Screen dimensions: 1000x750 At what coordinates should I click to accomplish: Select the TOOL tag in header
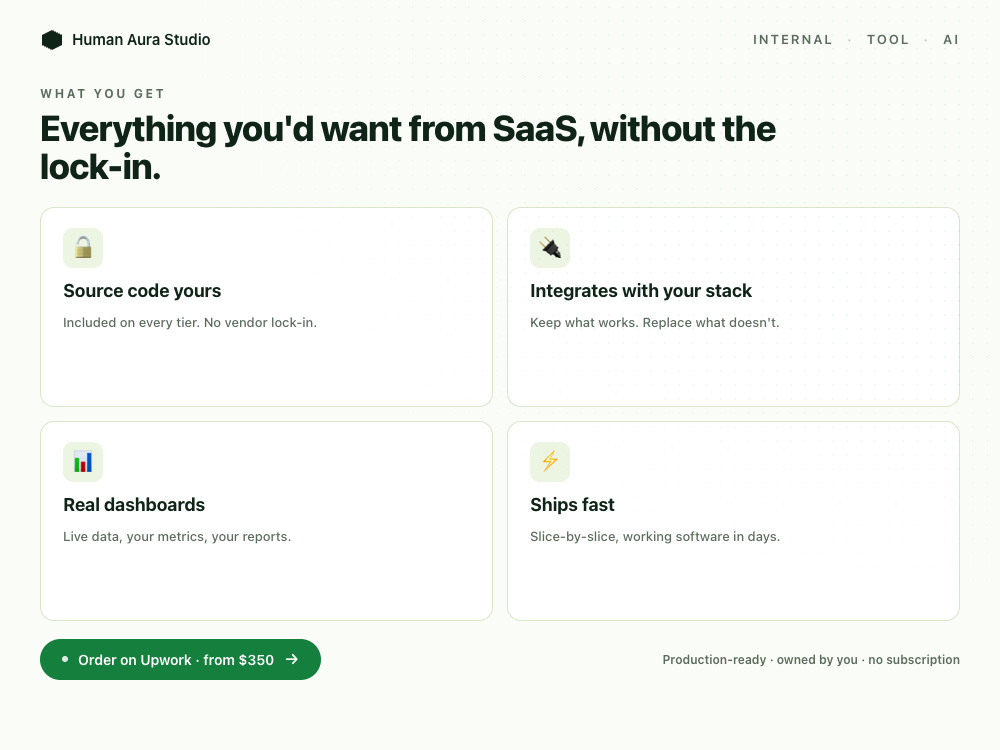(888, 40)
